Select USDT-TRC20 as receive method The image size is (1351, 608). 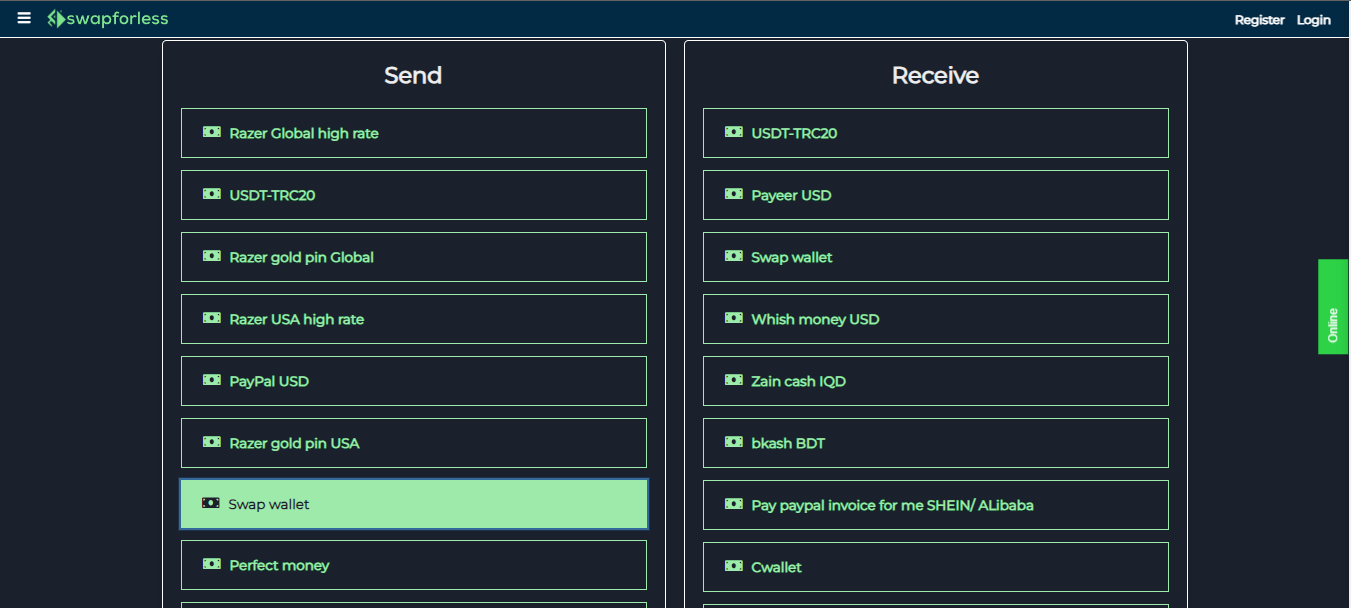pyautogui.click(x=935, y=132)
